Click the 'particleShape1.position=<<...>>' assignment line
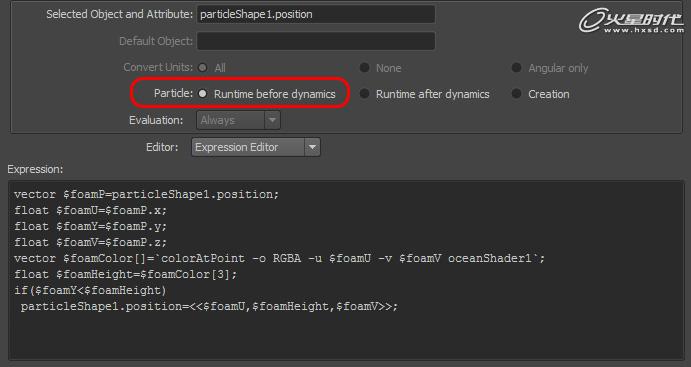The width and height of the screenshot is (691, 367). click(209, 306)
